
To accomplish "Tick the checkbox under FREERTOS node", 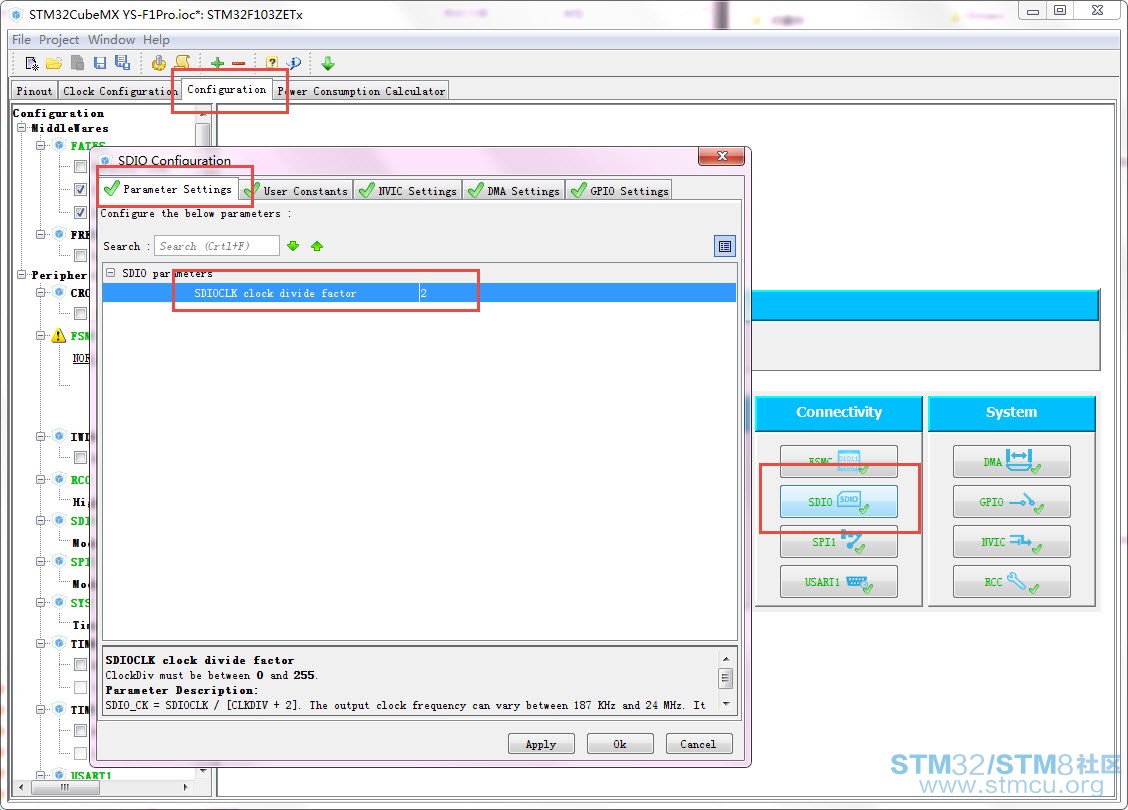I will point(81,255).
